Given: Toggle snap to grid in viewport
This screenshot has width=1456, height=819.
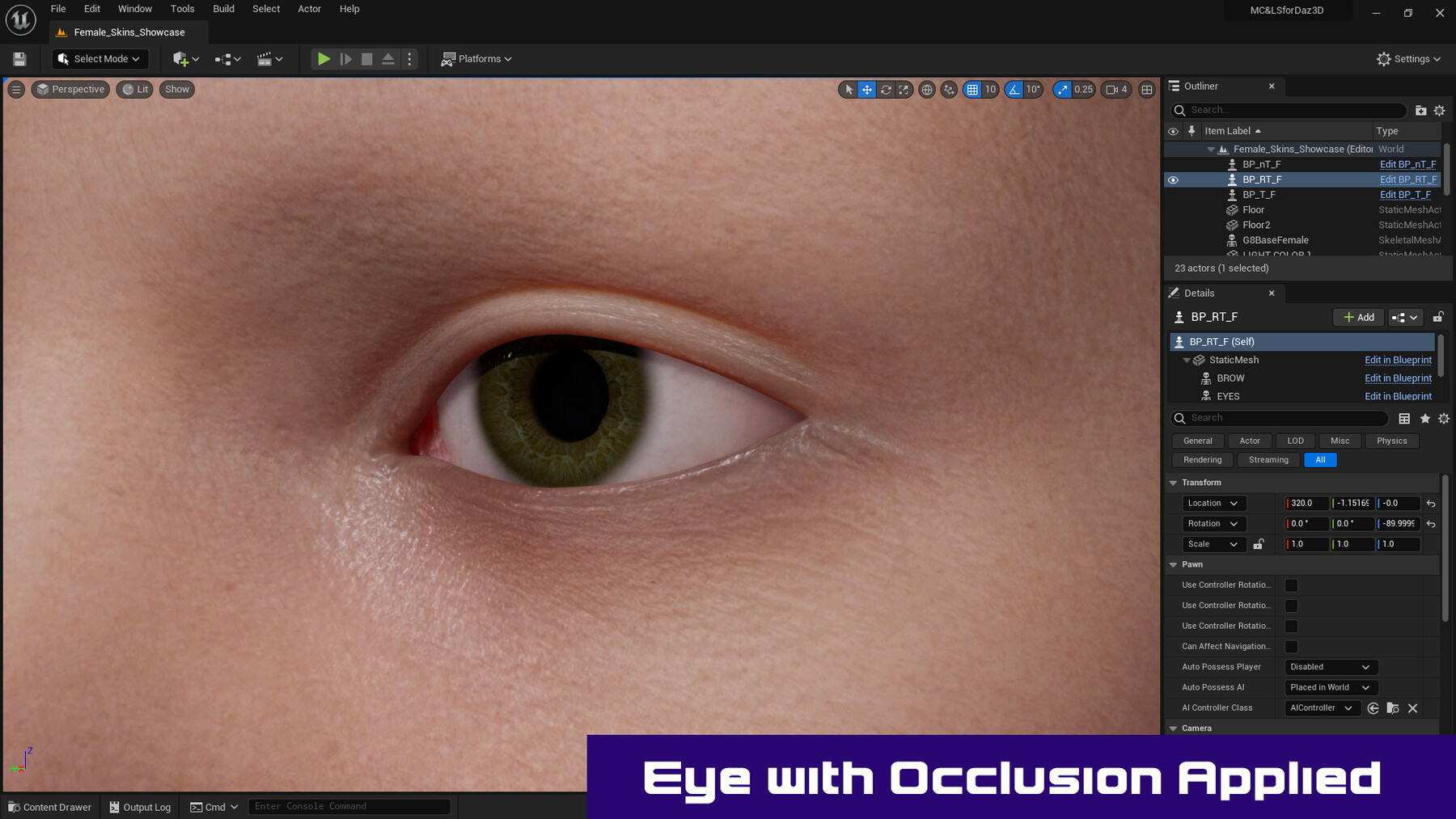Looking at the screenshot, I should coord(971,89).
